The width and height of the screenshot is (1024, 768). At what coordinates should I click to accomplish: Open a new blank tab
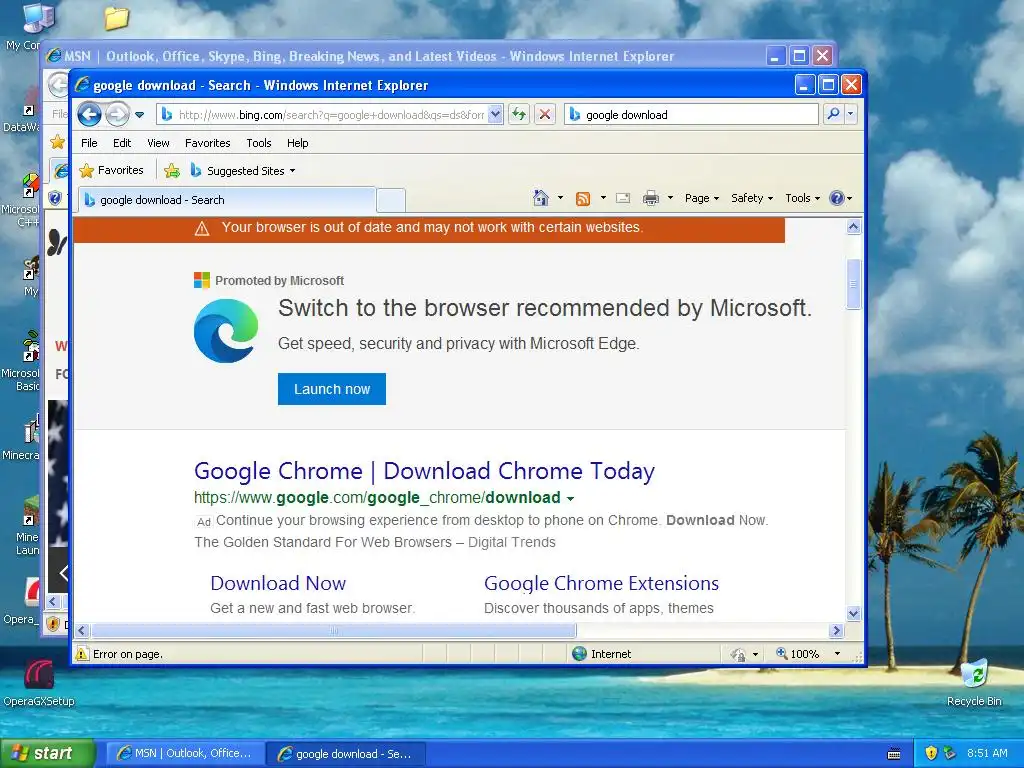pyautogui.click(x=391, y=200)
